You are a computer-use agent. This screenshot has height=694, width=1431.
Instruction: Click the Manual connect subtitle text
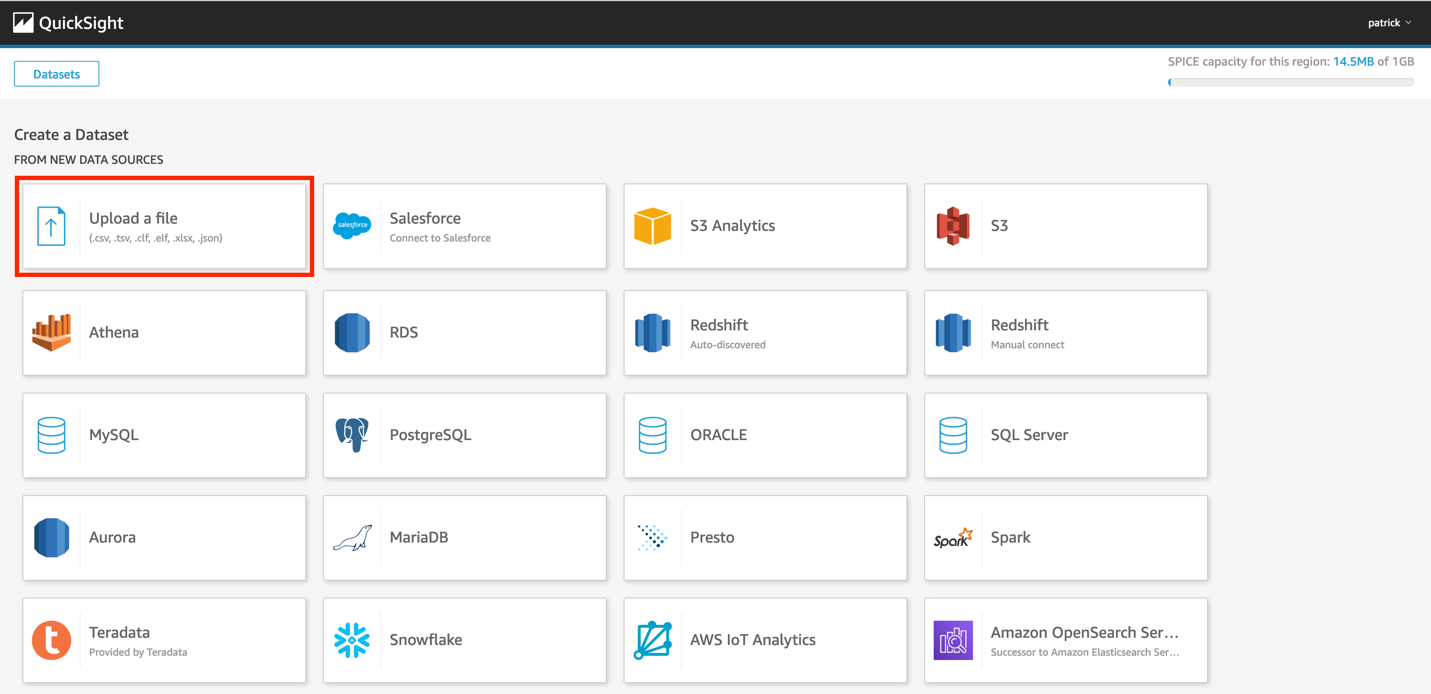[x=1027, y=345]
